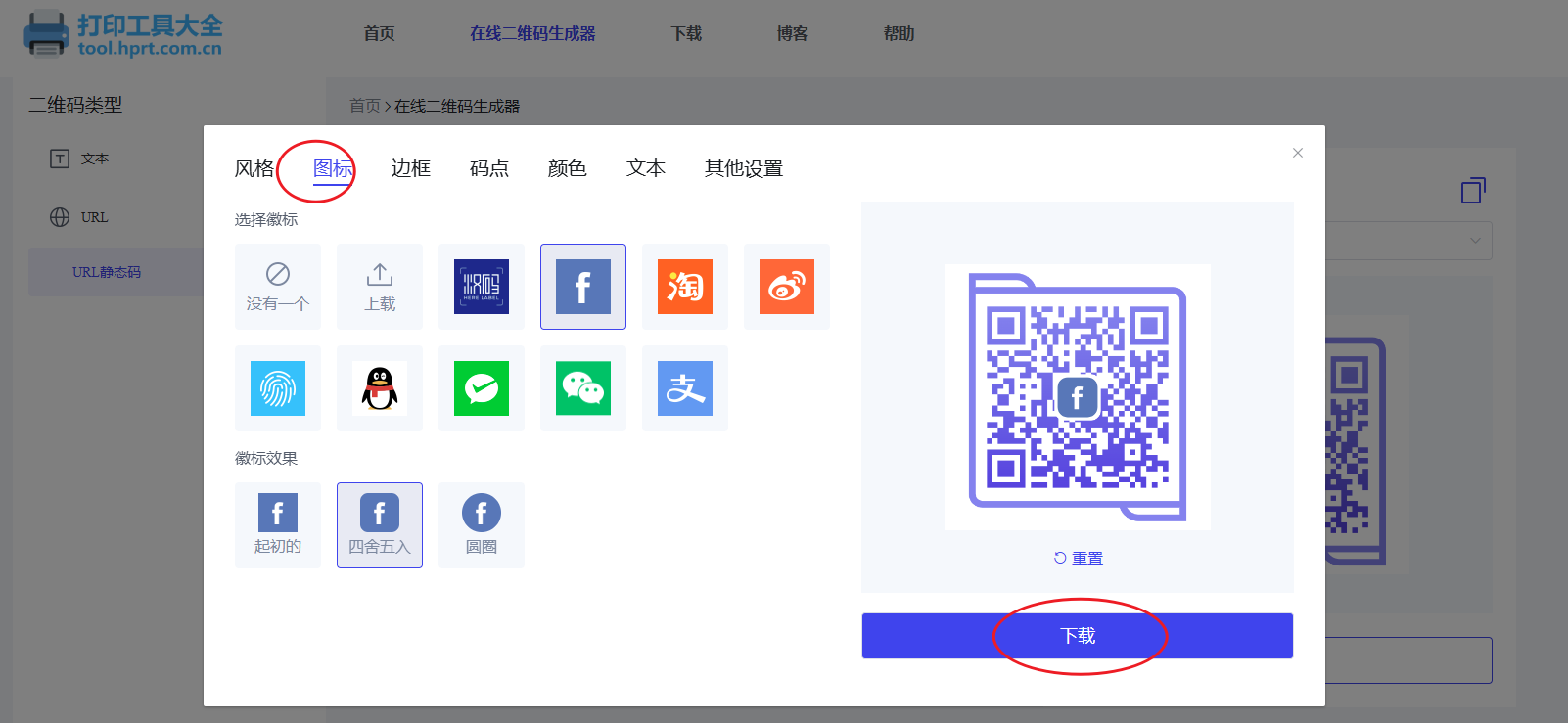Select the 没有一个 (no logo) option

pyautogui.click(x=278, y=287)
